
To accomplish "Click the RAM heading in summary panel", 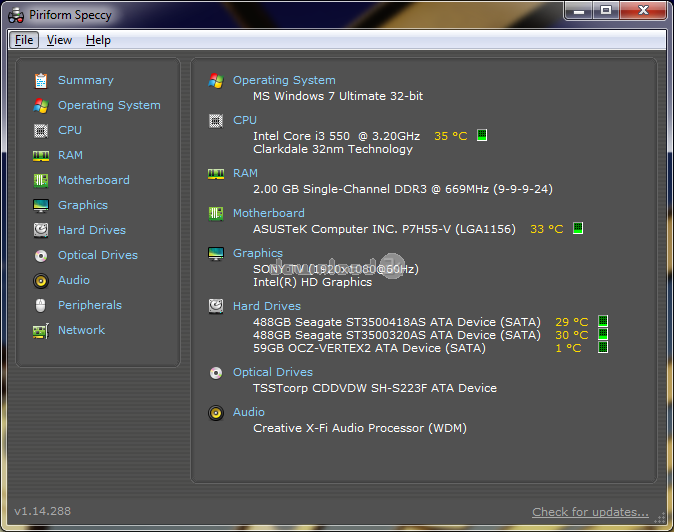I will point(245,173).
